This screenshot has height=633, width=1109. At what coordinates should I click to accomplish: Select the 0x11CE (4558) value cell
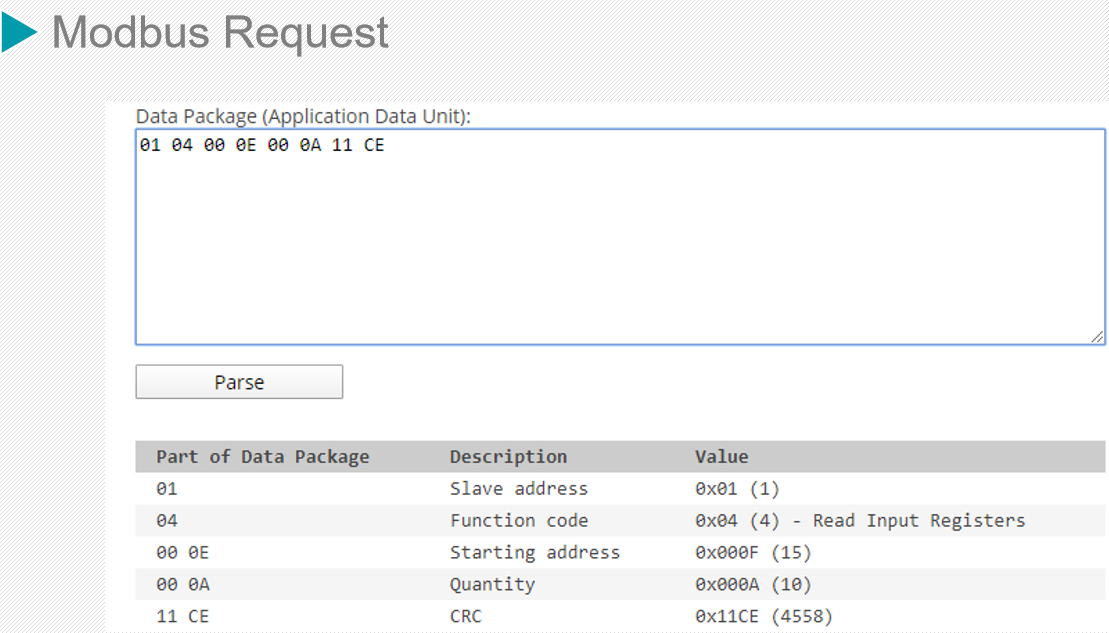(x=763, y=617)
